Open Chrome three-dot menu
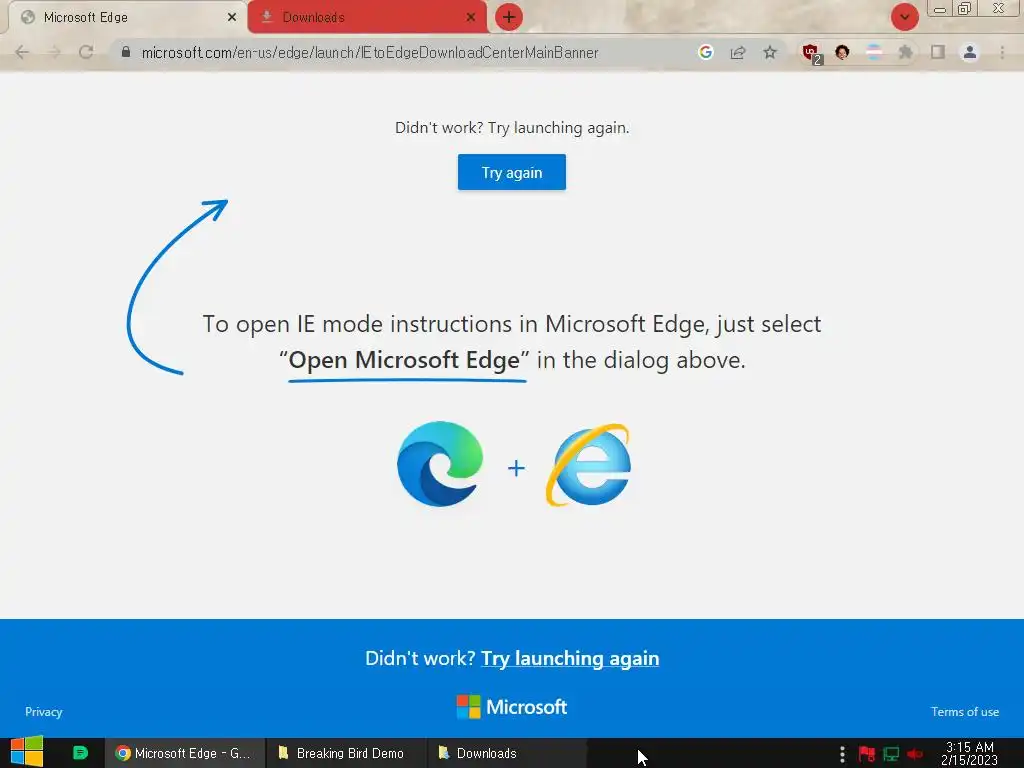The width and height of the screenshot is (1024, 768). [x=1002, y=52]
